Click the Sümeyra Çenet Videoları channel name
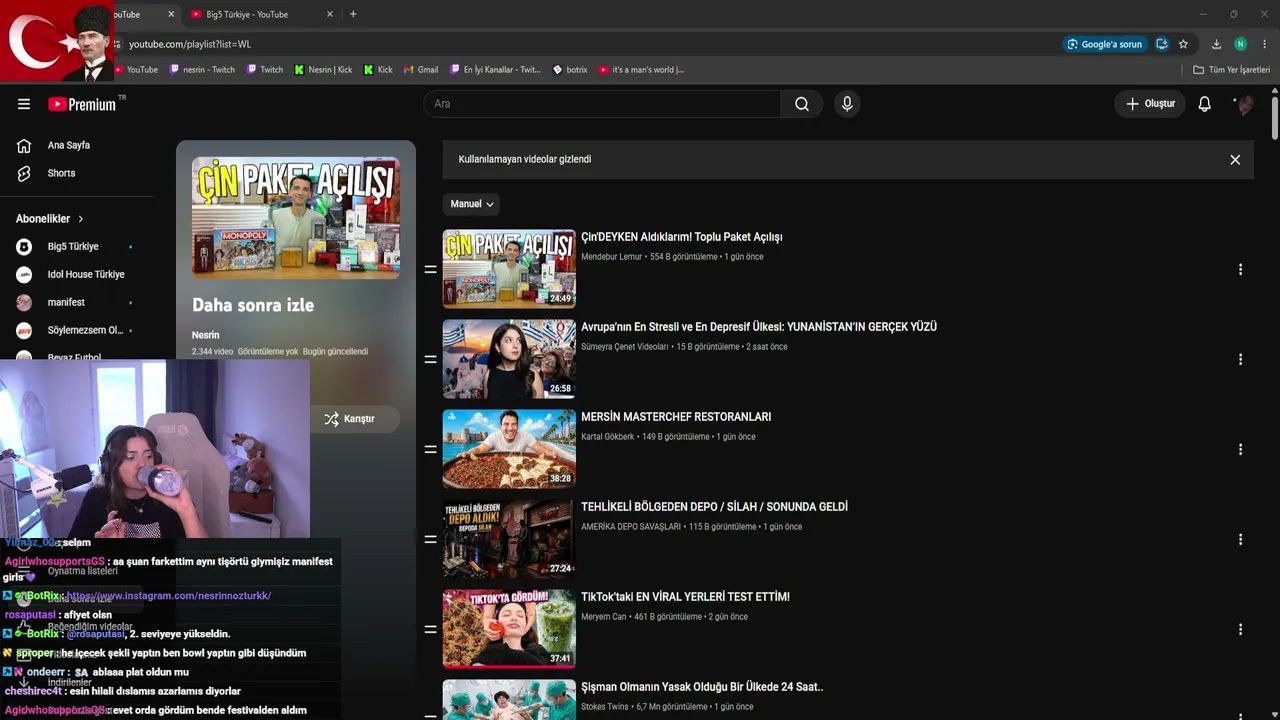 tap(624, 347)
